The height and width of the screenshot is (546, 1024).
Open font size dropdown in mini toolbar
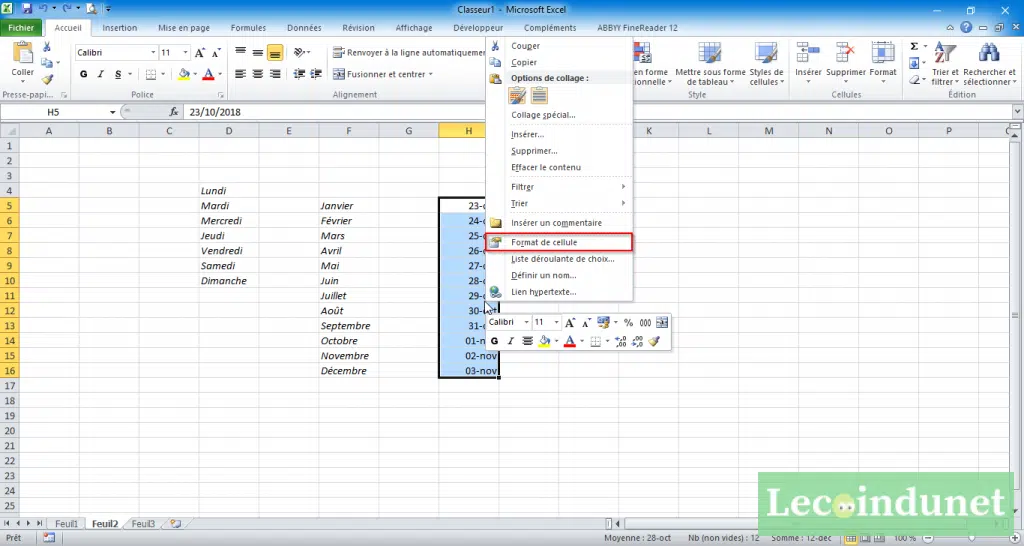[556, 323]
